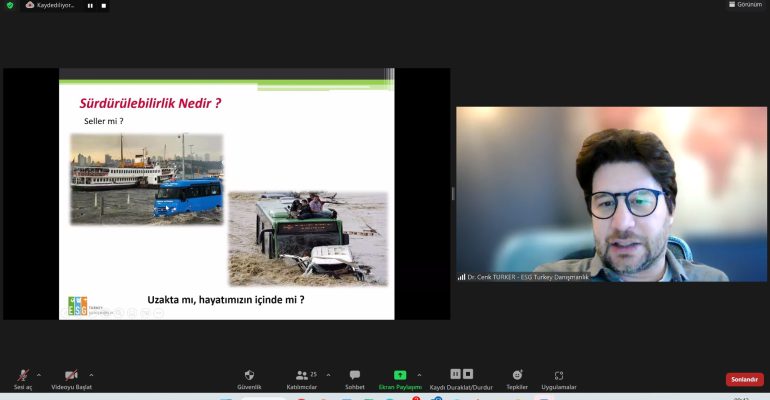770x400 pixels.
Task: Open the Sohbet chat panel
Action: pyautogui.click(x=354, y=376)
